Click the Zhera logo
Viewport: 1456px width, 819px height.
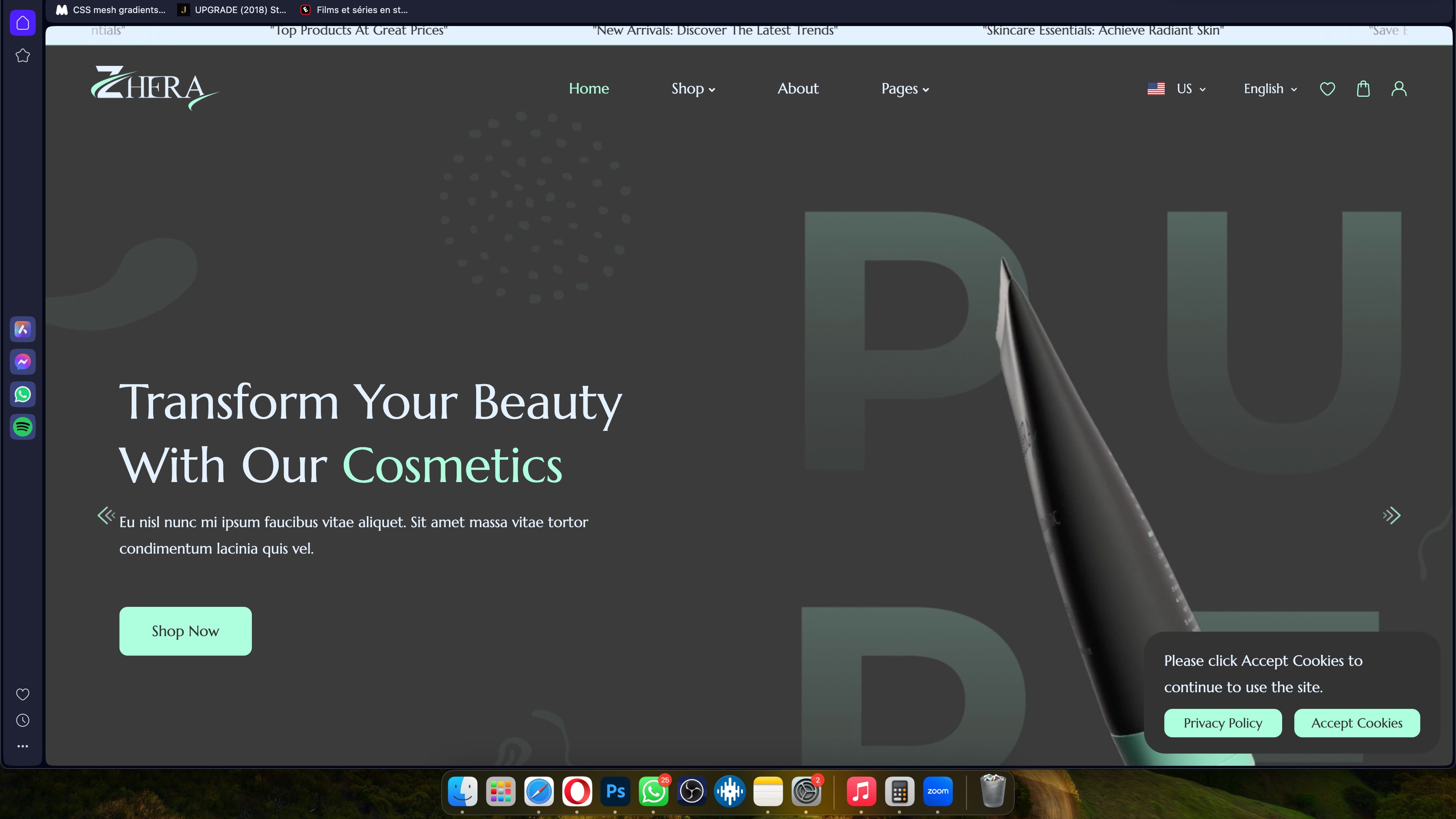tap(155, 88)
